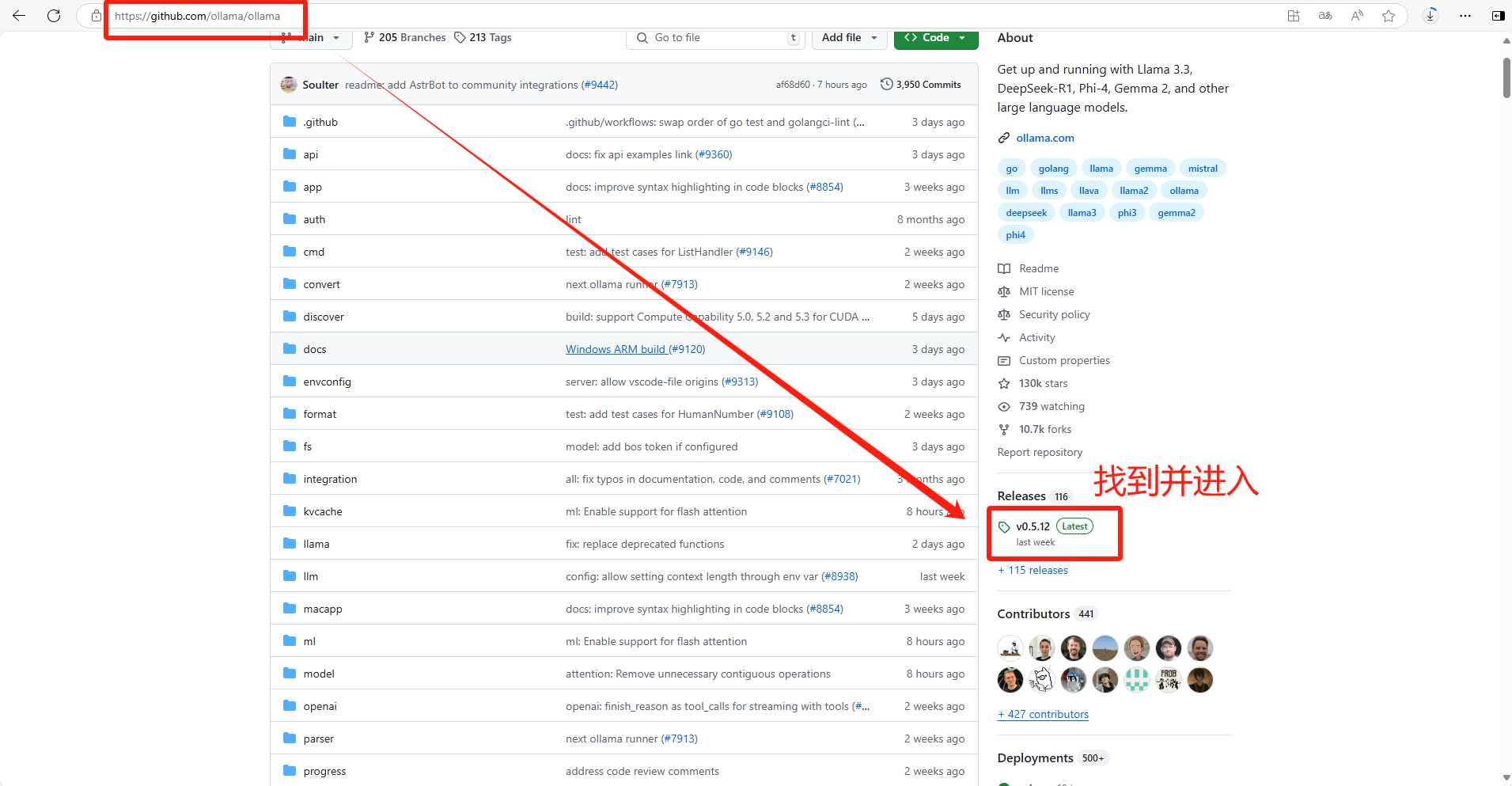Add page to favorites with star icon
Image resolution: width=1512 pixels, height=786 pixels.
pos(1389,15)
